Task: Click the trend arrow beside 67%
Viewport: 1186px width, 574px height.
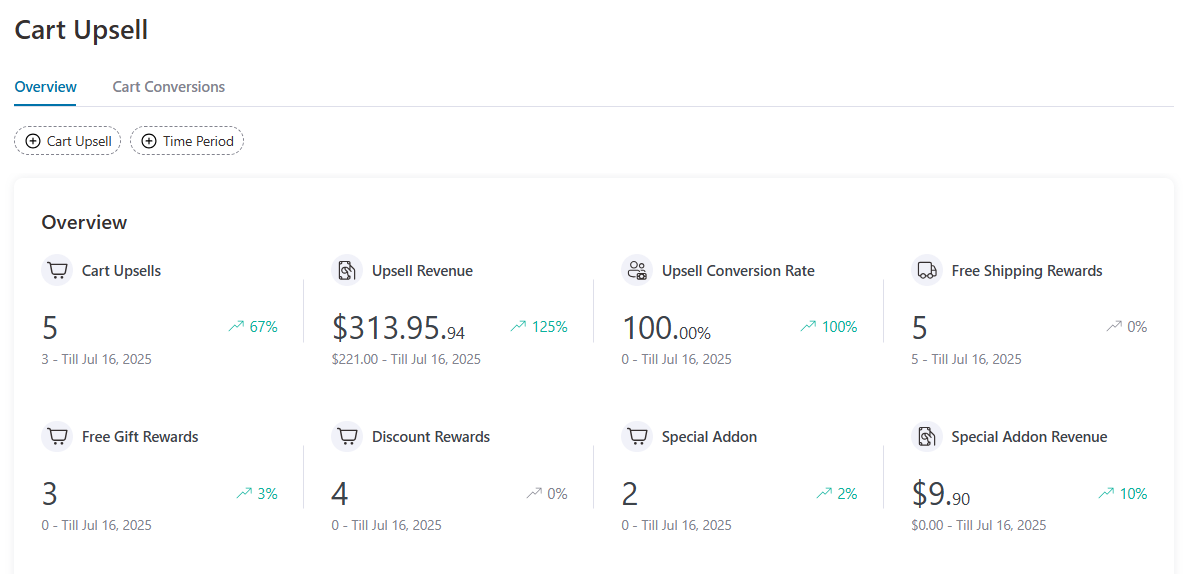Action: pyautogui.click(x=236, y=327)
